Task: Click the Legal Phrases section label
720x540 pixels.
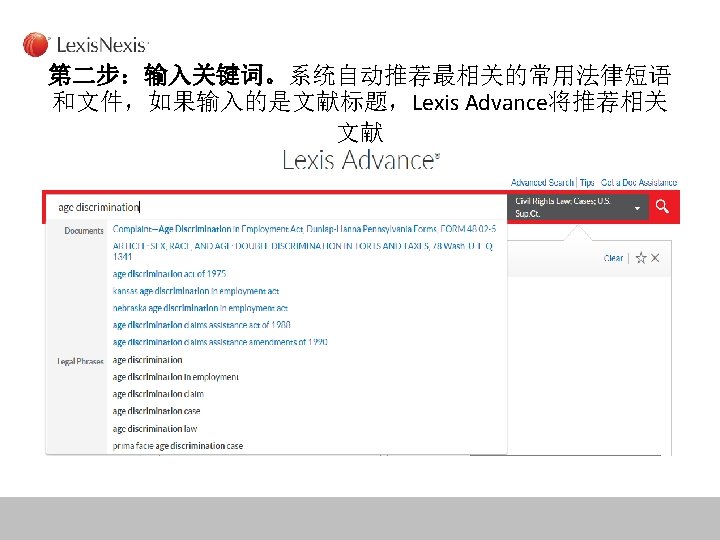Action: [x=80, y=361]
